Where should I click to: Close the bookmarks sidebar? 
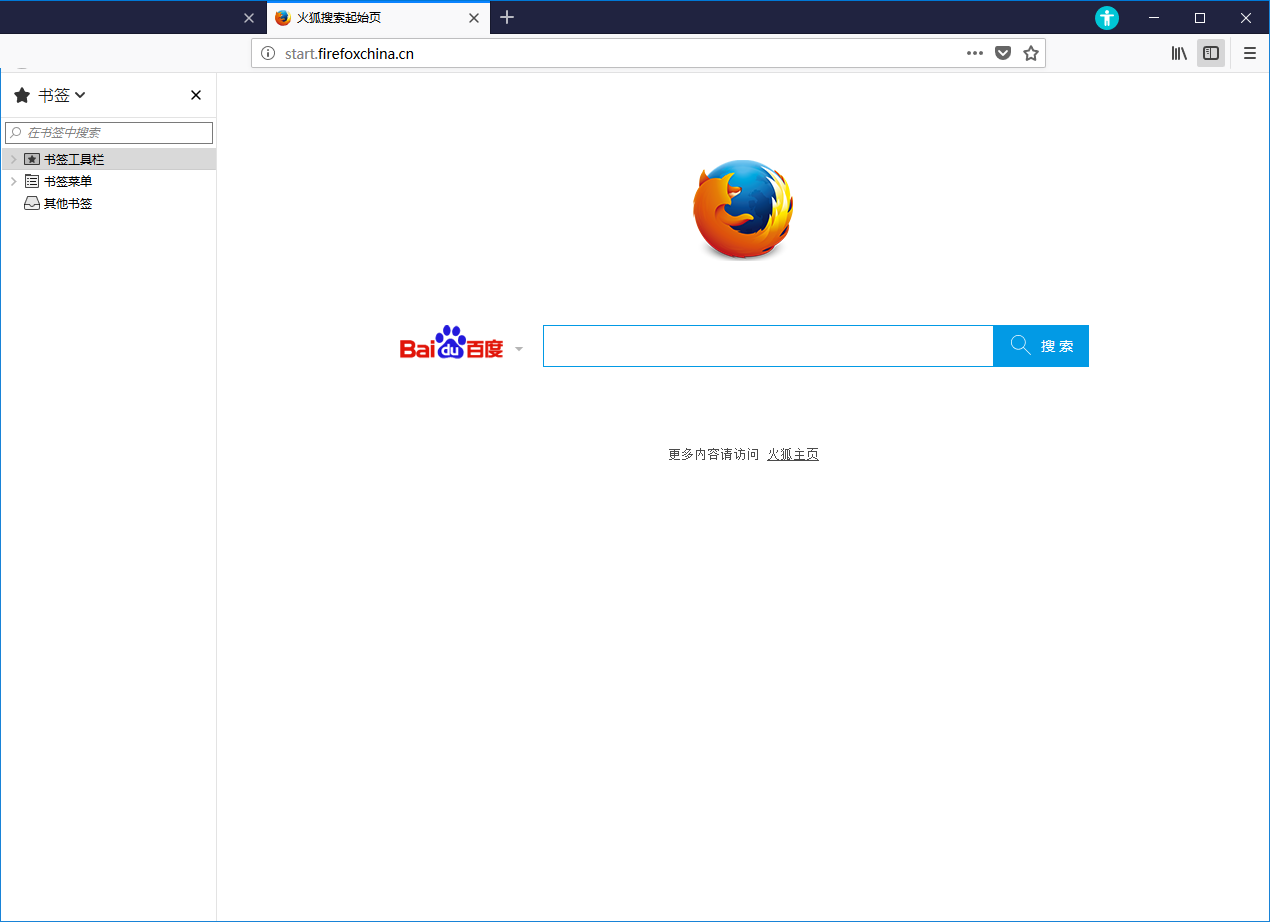[196, 95]
